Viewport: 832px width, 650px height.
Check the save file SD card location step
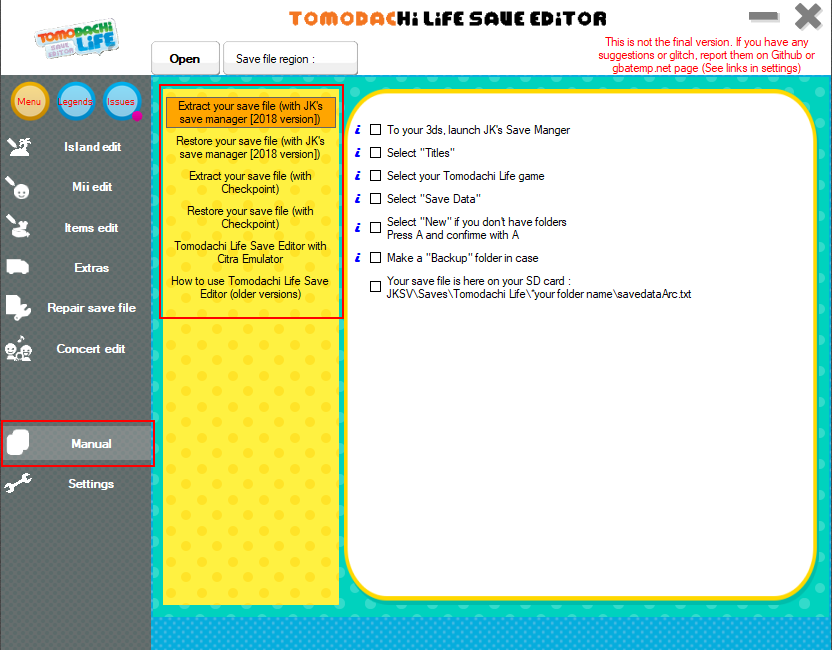[375, 287]
